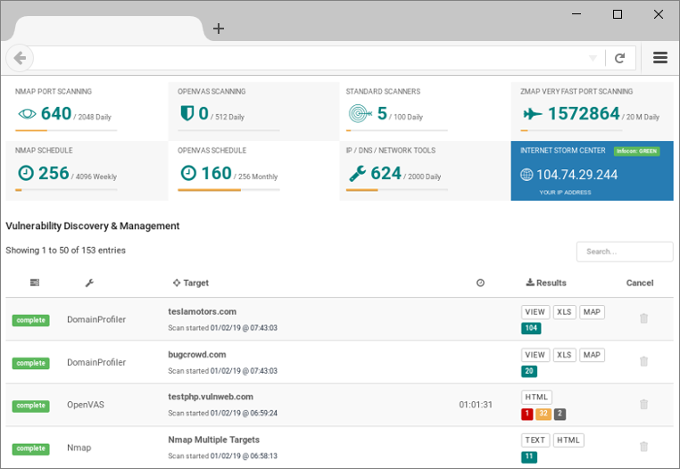
Task: Click the Nmap Port Scanning eye icon
Action: pos(27,114)
